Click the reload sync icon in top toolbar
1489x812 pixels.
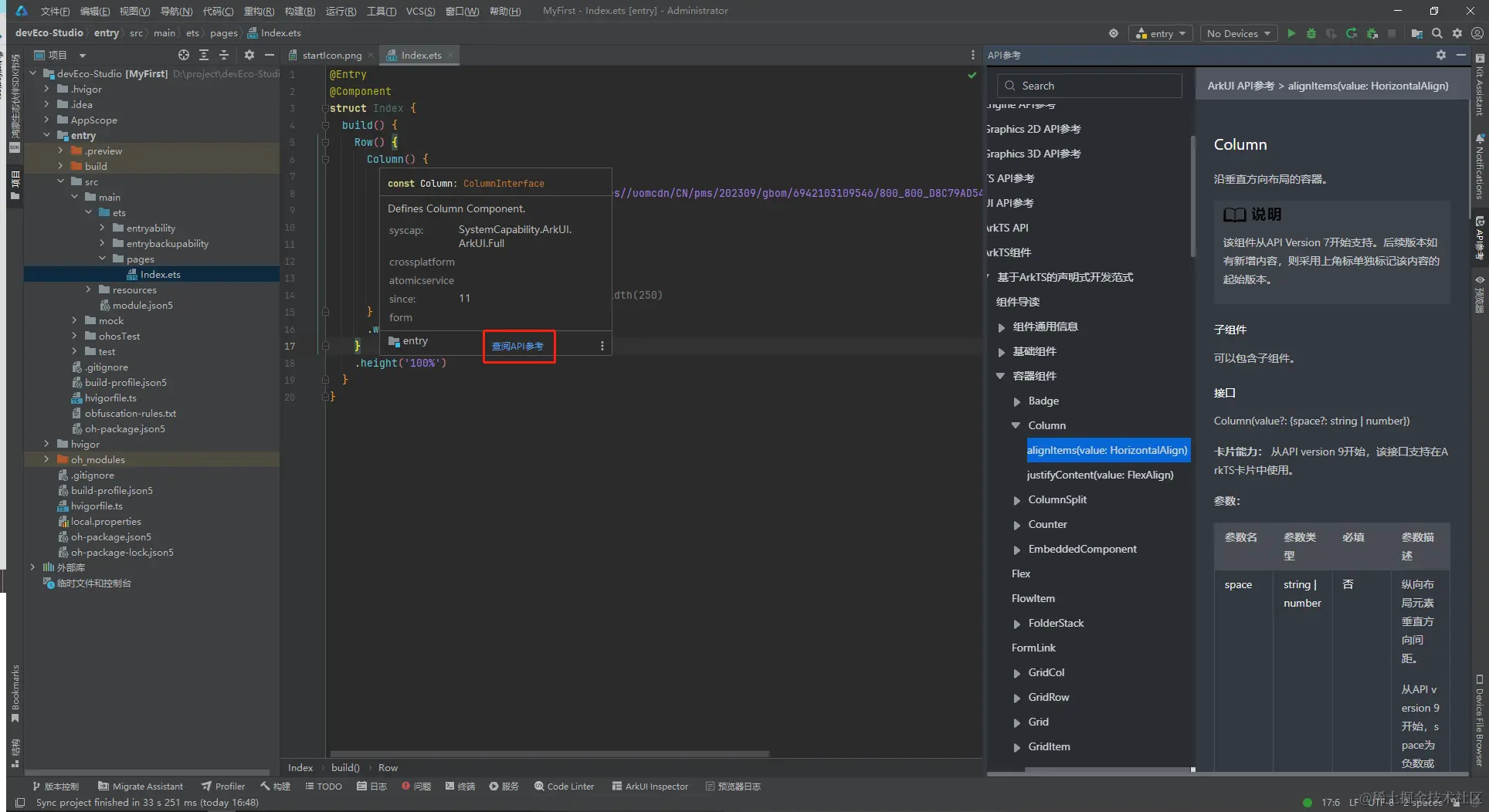(x=1351, y=33)
